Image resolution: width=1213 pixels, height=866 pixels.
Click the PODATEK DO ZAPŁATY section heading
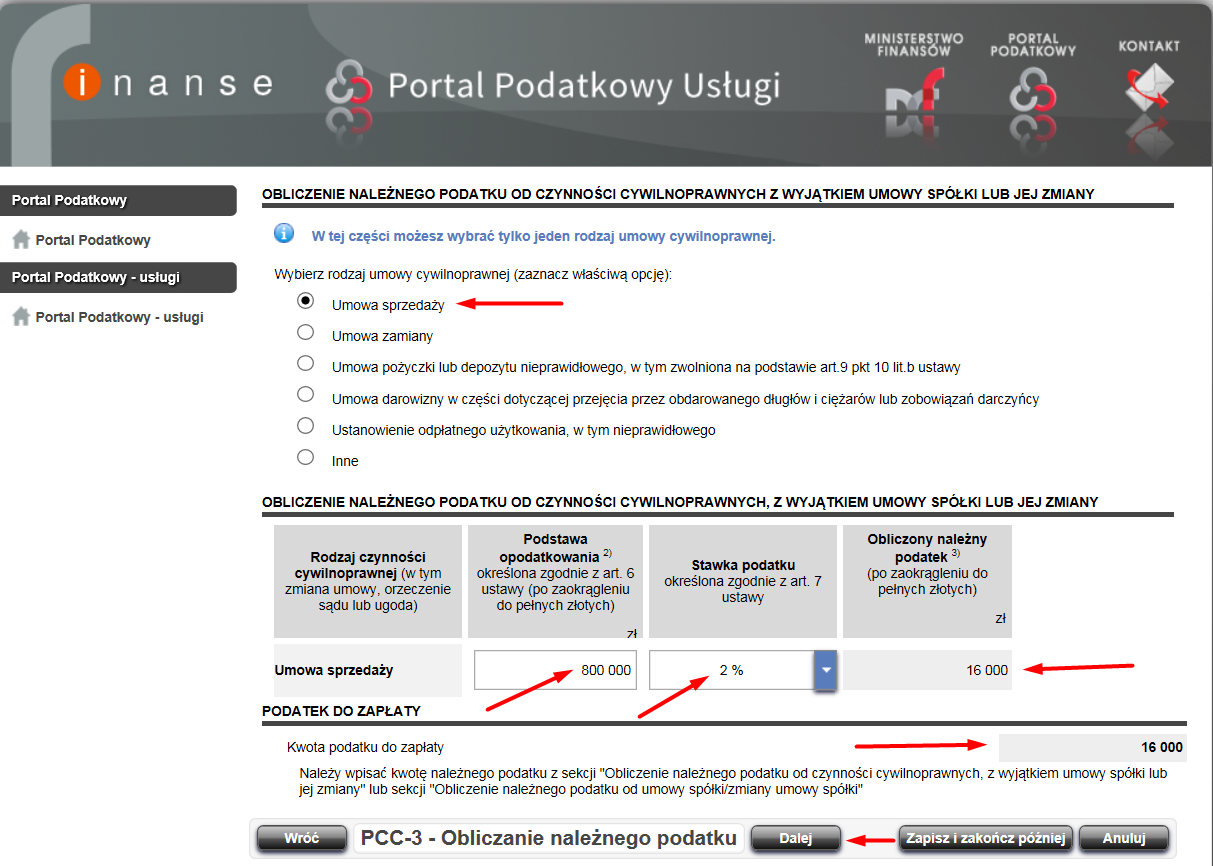(341, 711)
